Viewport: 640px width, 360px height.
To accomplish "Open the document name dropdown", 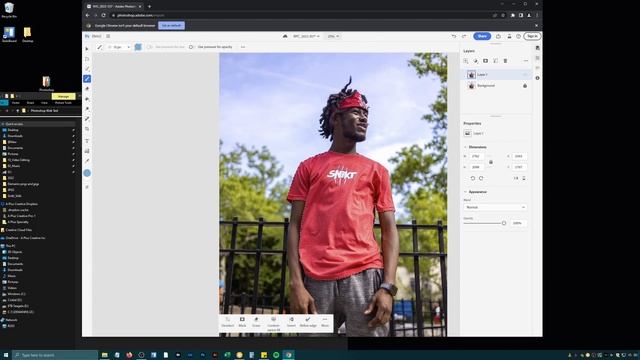I will pyautogui.click(x=306, y=36).
